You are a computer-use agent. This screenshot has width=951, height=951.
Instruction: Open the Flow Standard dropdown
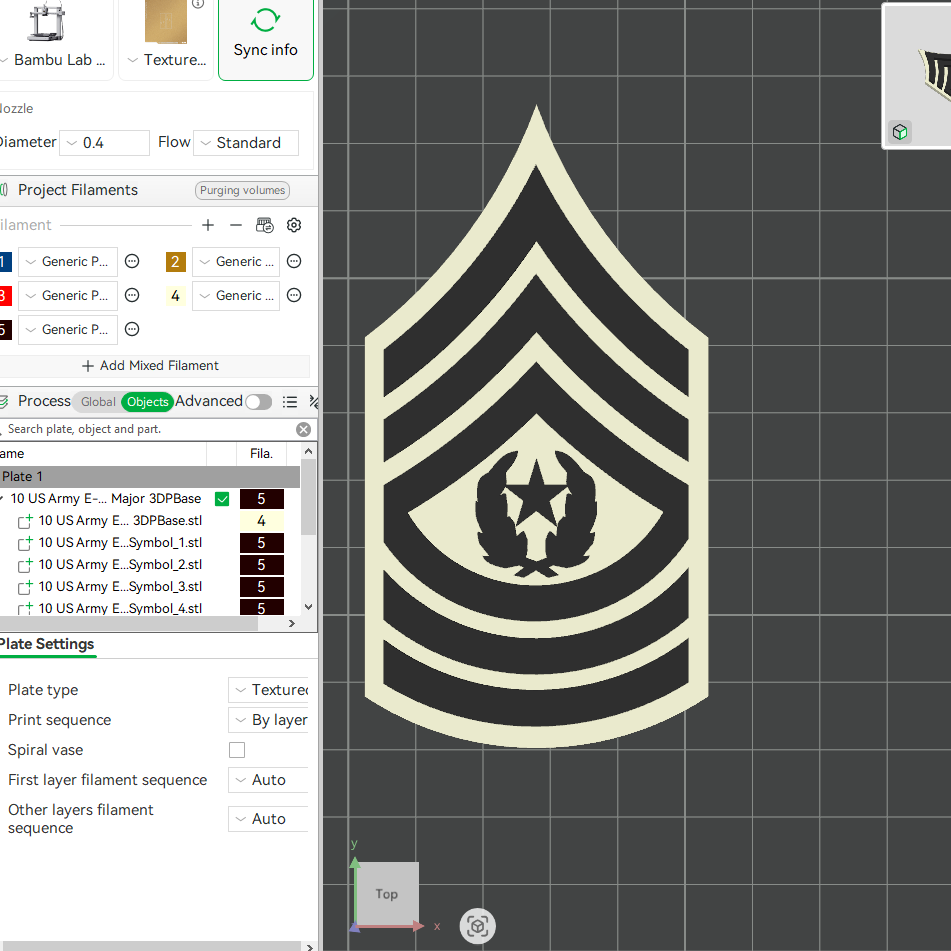(x=246, y=143)
